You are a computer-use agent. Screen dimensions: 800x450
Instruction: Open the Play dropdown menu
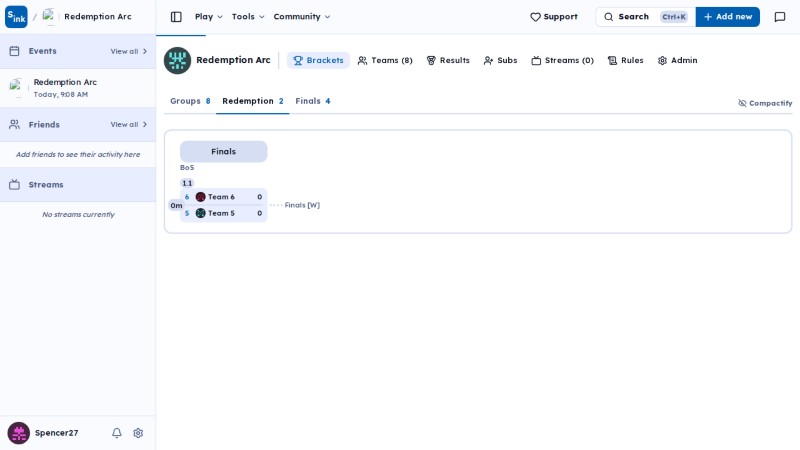(209, 17)
